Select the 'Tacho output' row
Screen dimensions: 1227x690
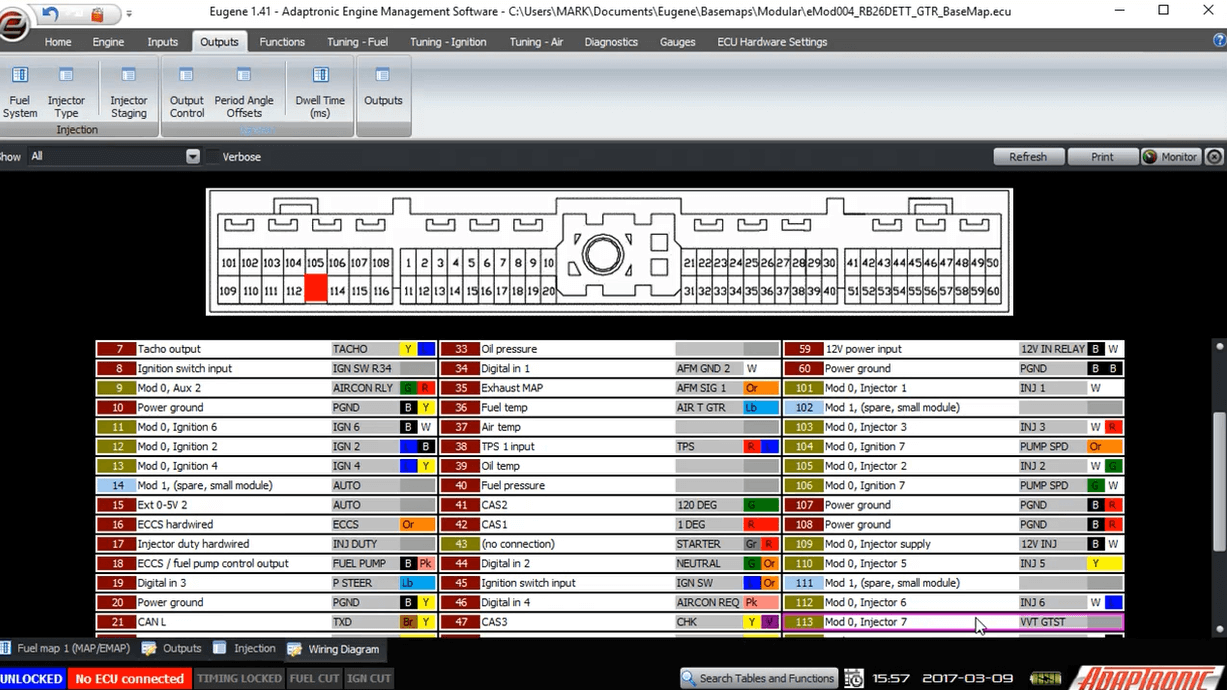point(266,349)
